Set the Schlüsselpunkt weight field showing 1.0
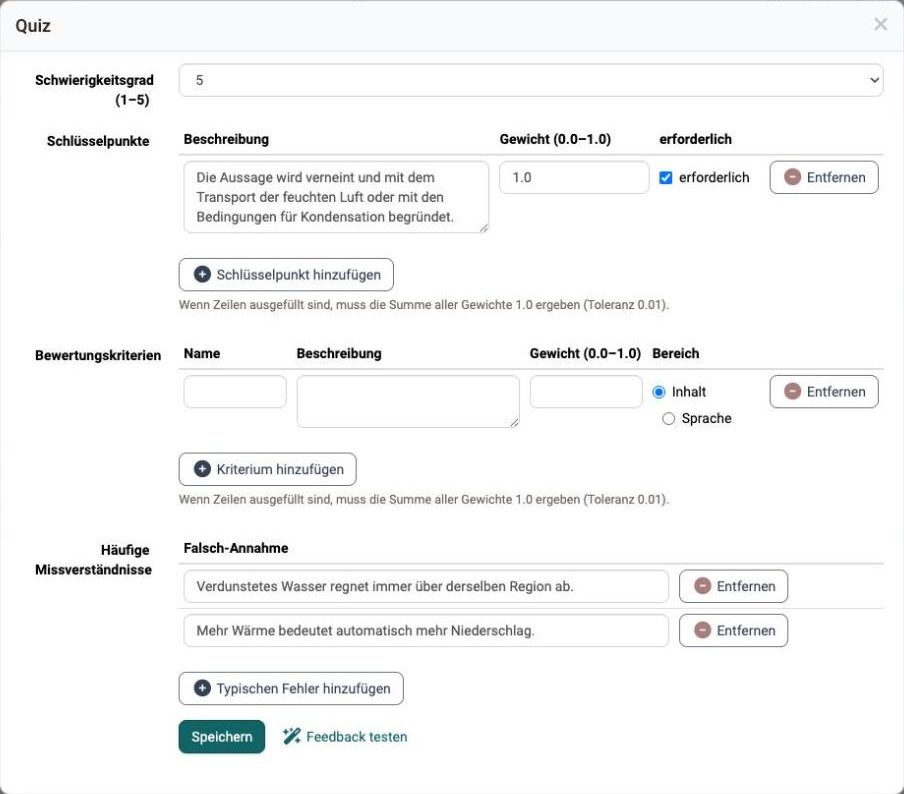The height and width of the screenshot is (794, 904). 574,178
